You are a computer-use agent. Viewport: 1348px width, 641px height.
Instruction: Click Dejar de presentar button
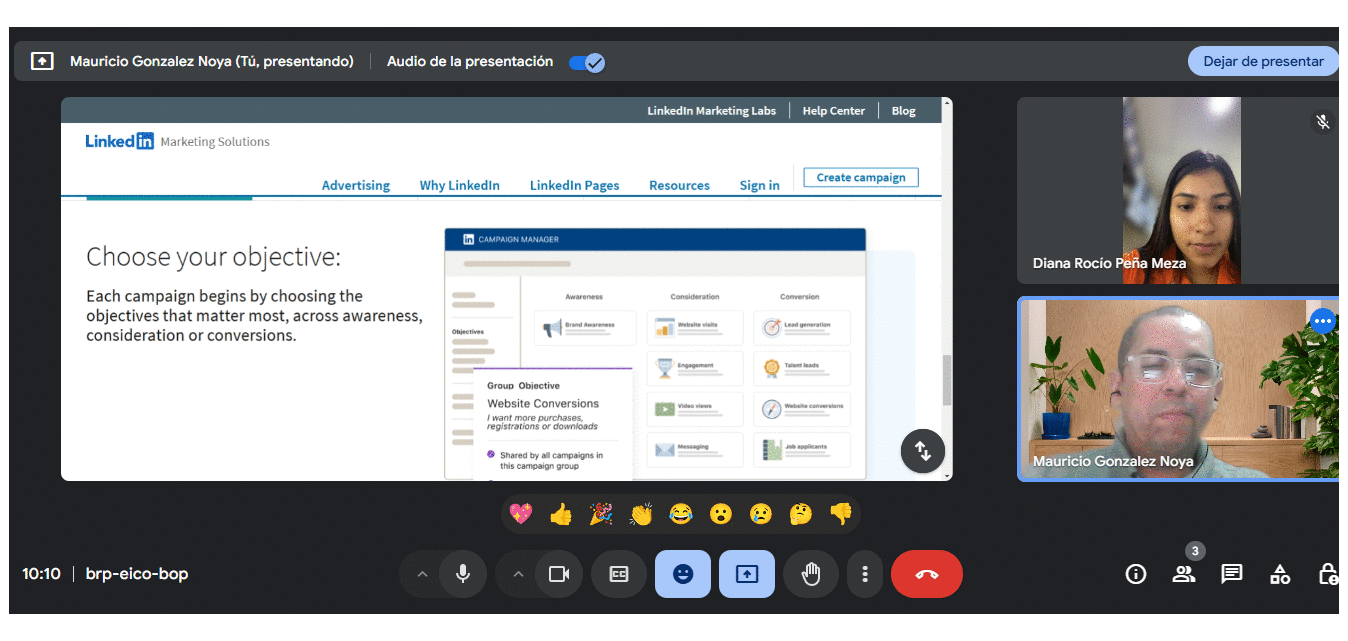[x=1263, y=61]
